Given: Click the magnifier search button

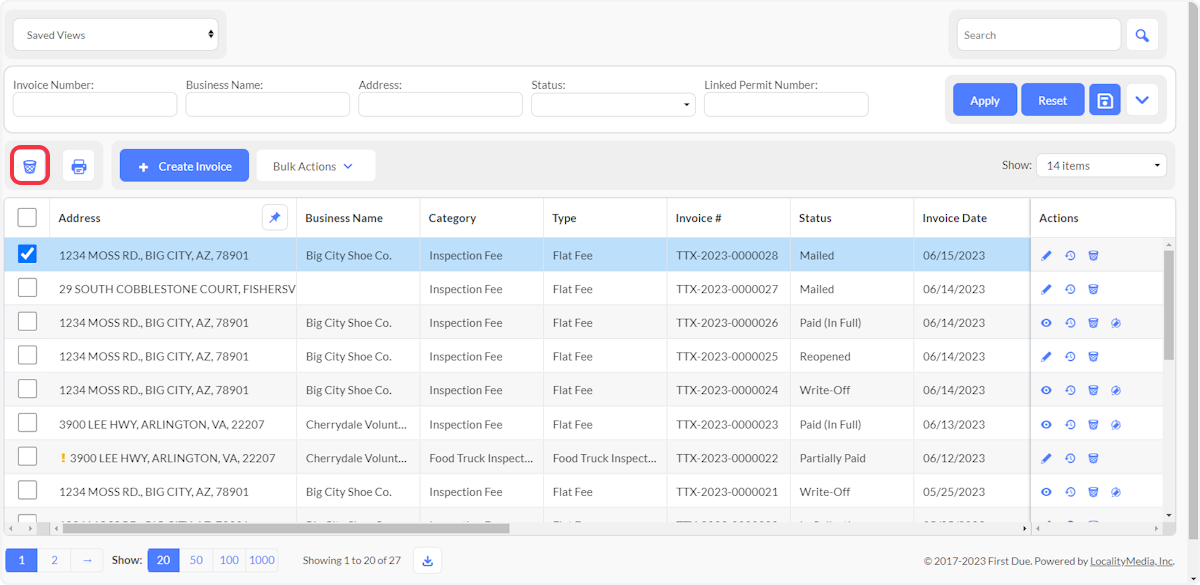Looking at the screenshot, I should pyautogui.click(x=1142, y=35).
